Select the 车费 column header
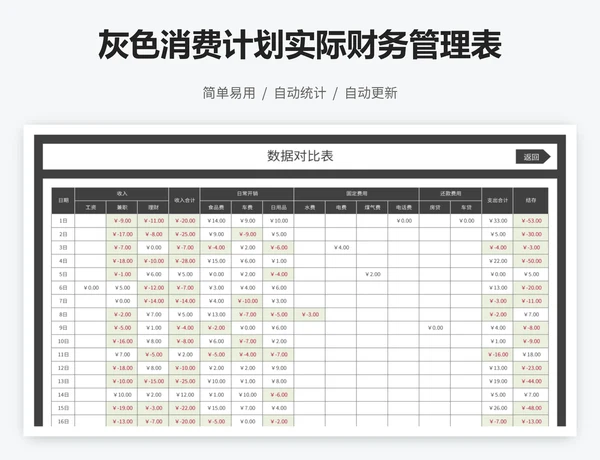Image resolution: width=600 pixels, height=460 pixels. (x=247, y=207)
